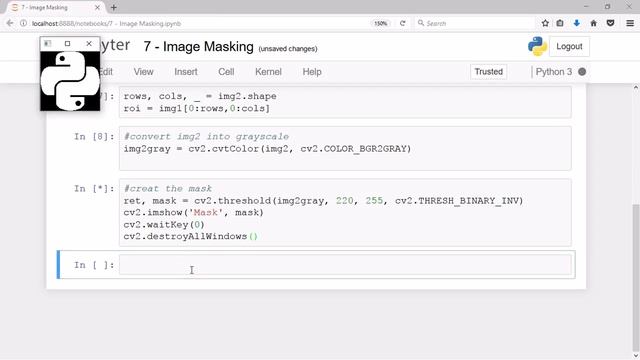Click the site info icon in address bar
This screenshot has width=640, height=360.
[24, 23]
